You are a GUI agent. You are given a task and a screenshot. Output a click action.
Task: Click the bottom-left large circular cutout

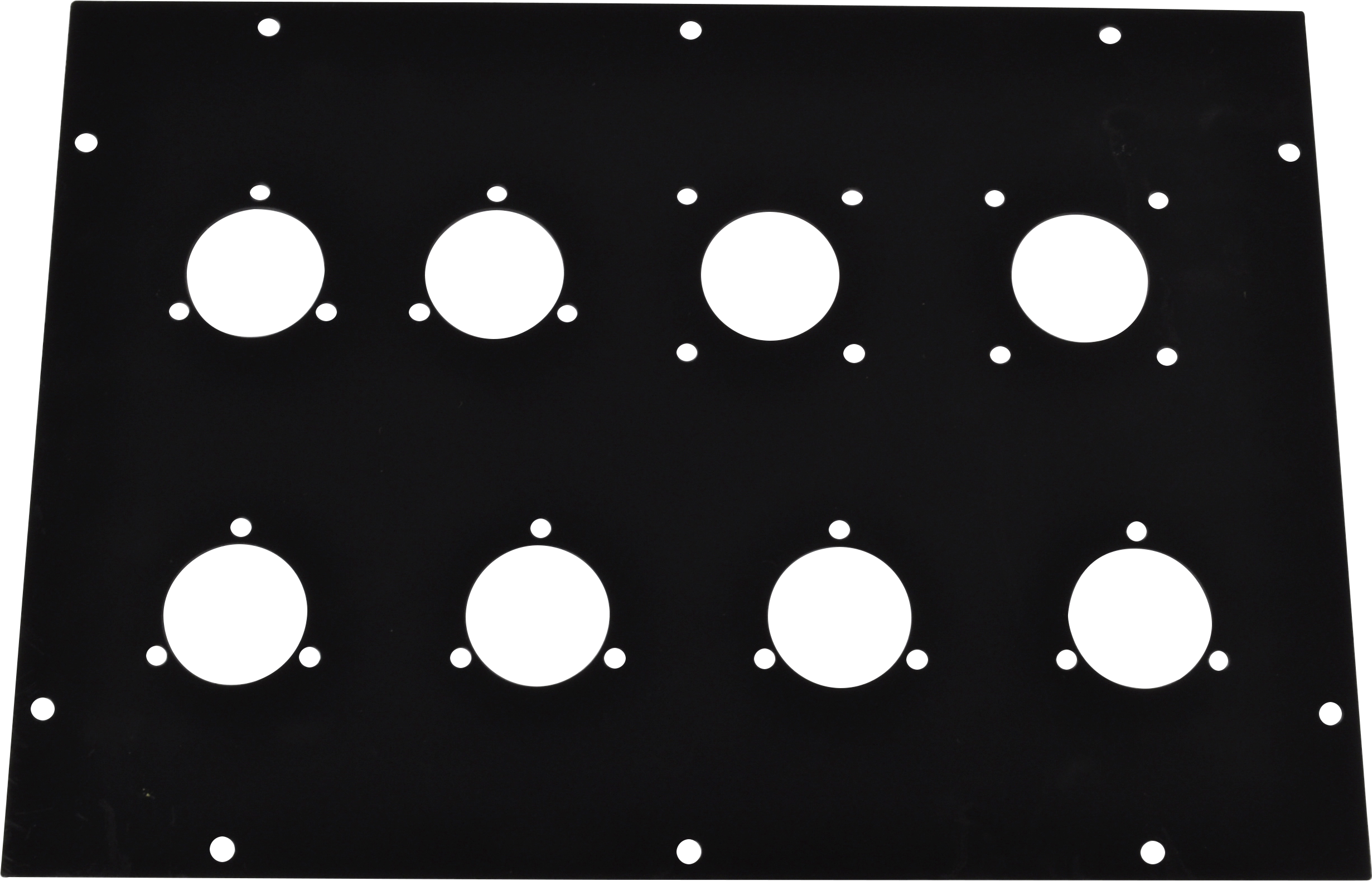[x=235, y=615]
